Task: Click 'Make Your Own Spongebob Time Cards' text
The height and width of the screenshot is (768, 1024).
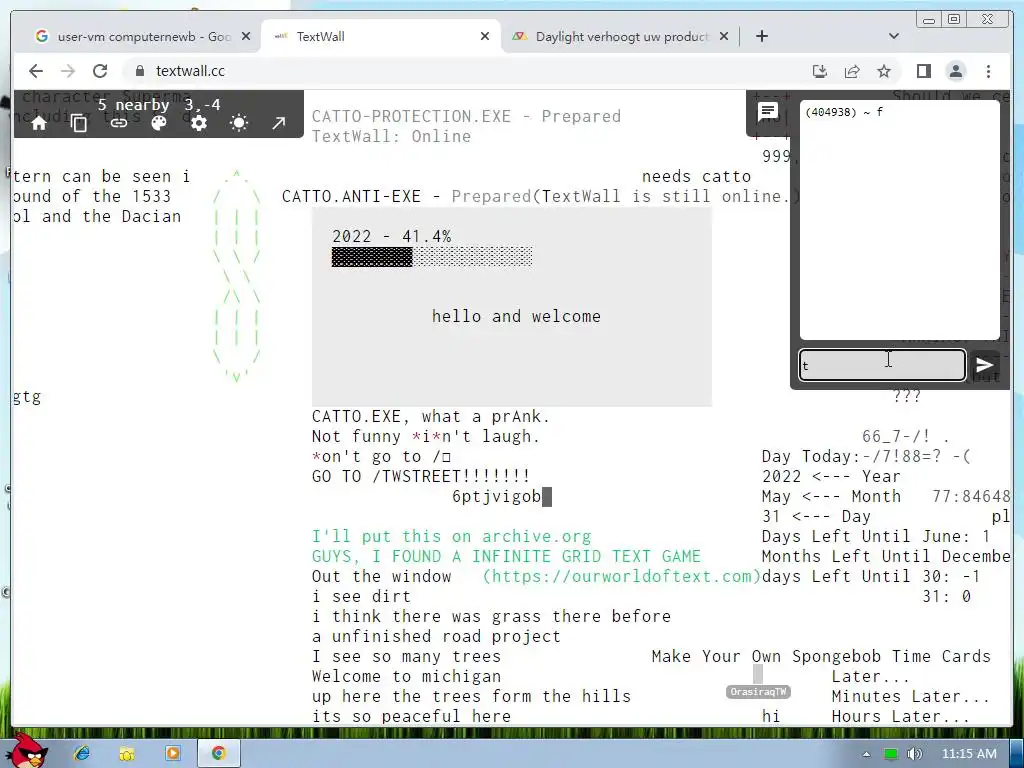Action: [x=821, y=656]
